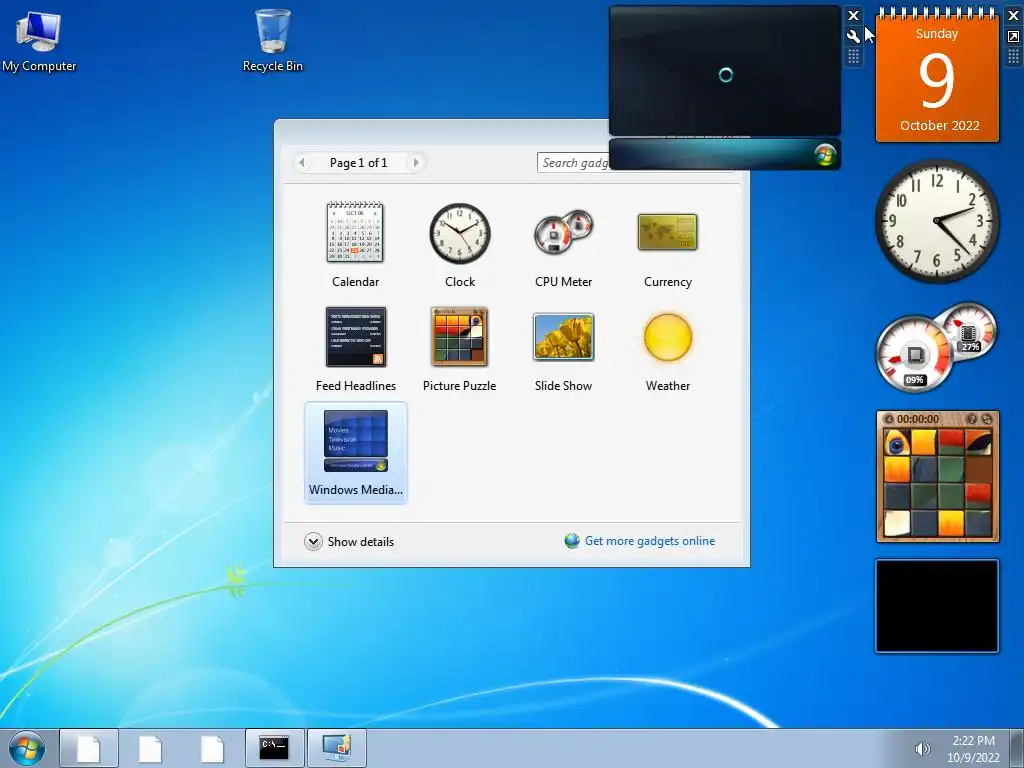Click the 00:00:00 puzzle timer text
Image resolution: width=1024 pixels, height=768 pixels.
[918, 419]
